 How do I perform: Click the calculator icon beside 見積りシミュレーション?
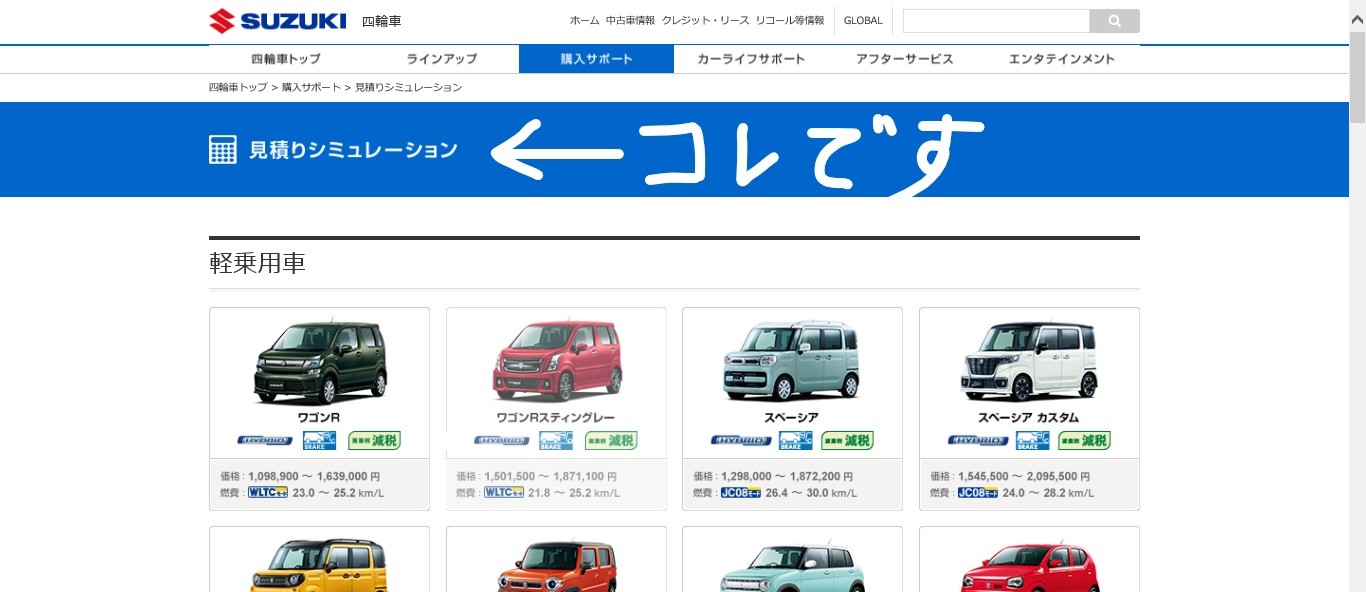click(x=223, y=150)
